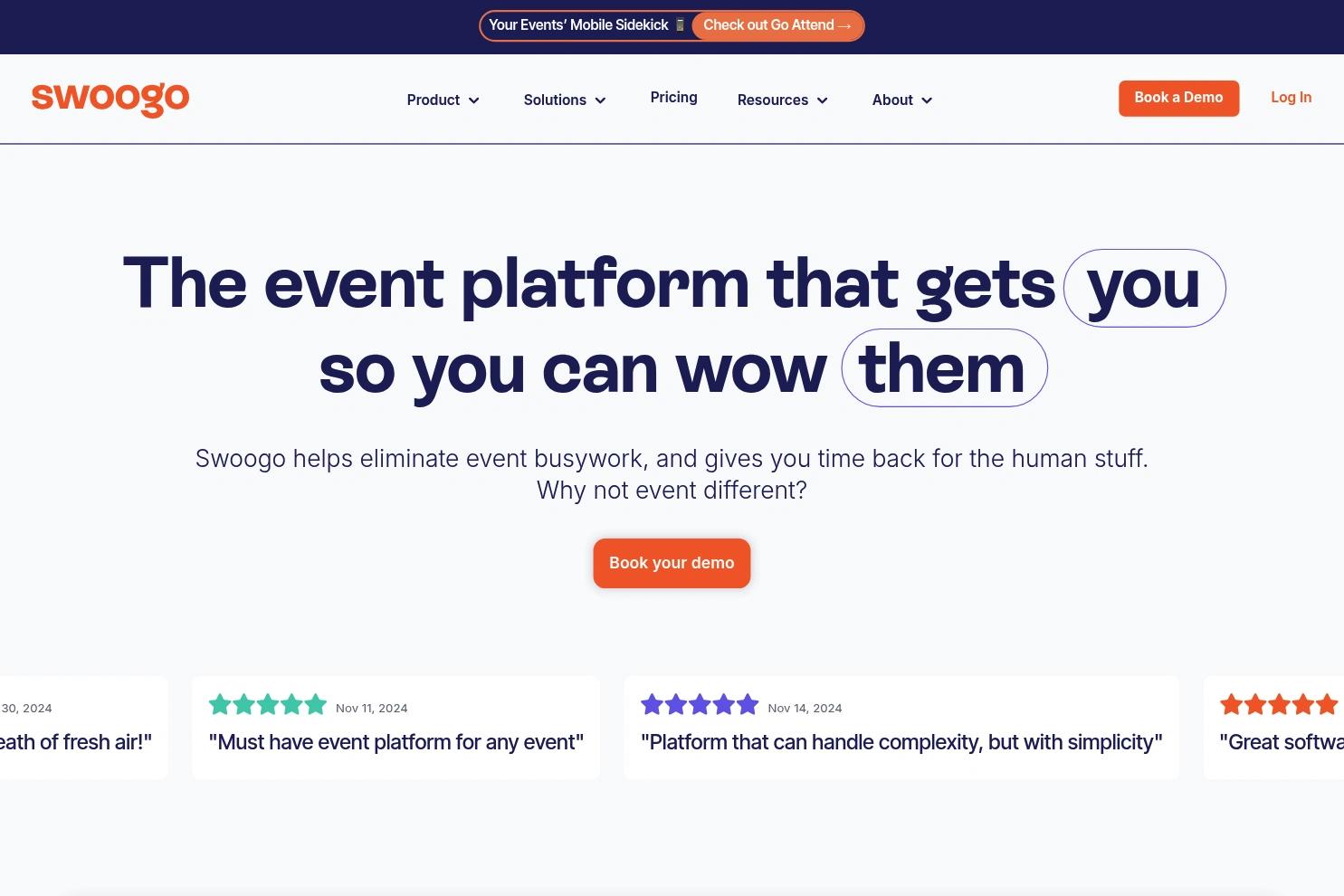Image resolution: width=1344 pixels, height=896 pixels.
Task: Click the Log In link
Action: point(1291,98)
